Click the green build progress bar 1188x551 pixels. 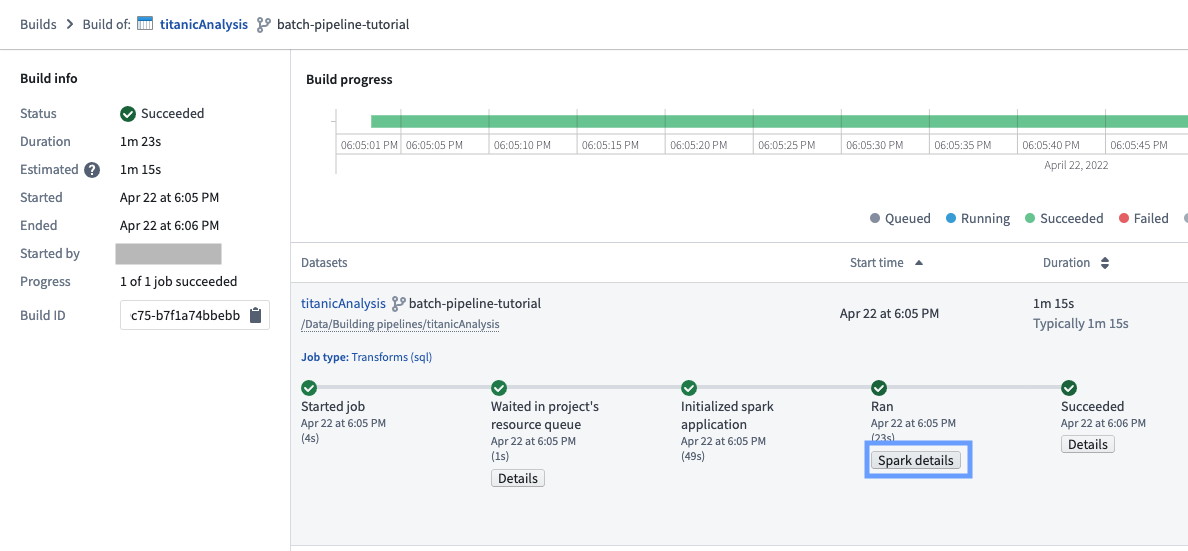click(779, 121)
